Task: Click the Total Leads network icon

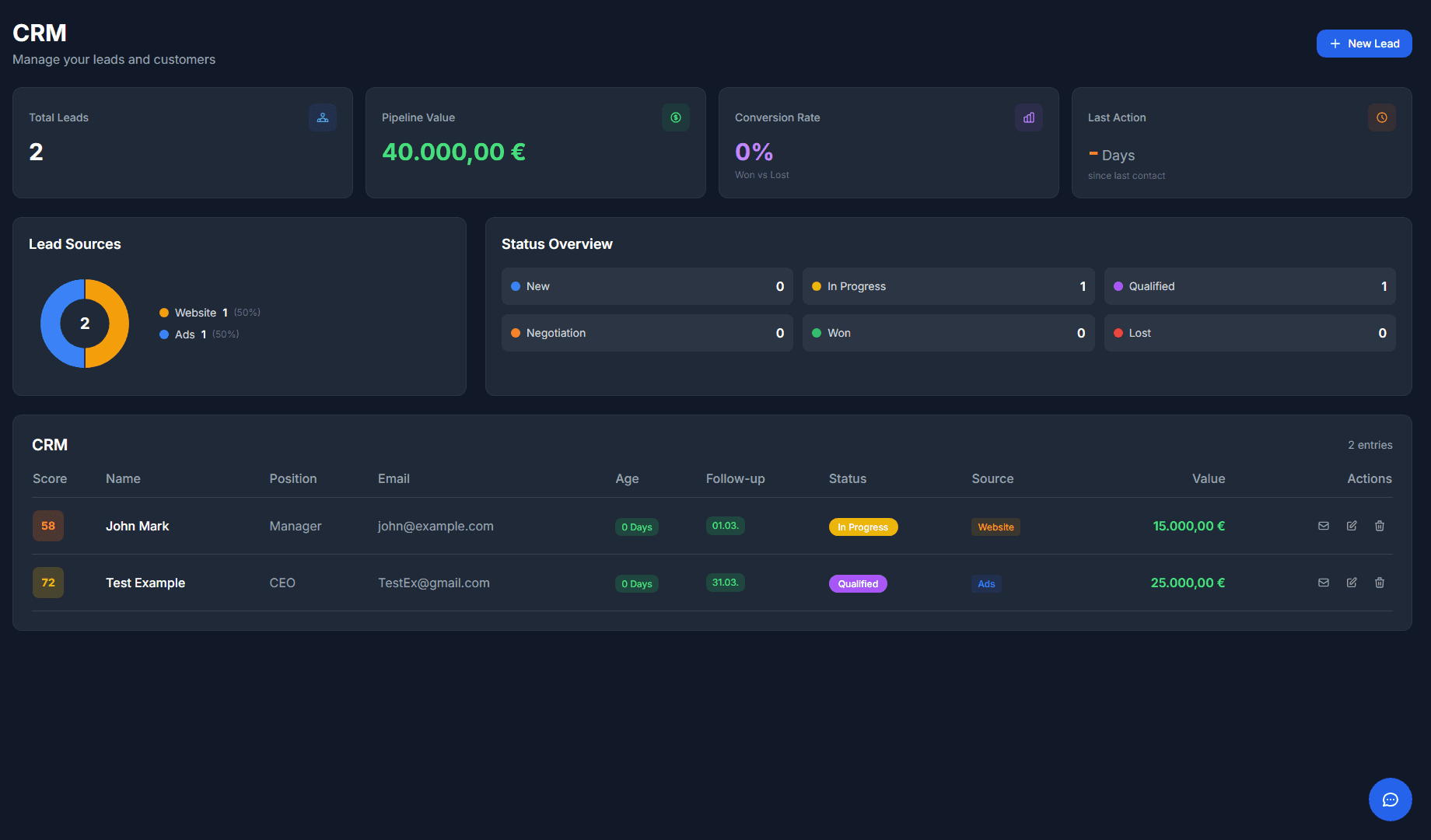Action: (323, 117)
